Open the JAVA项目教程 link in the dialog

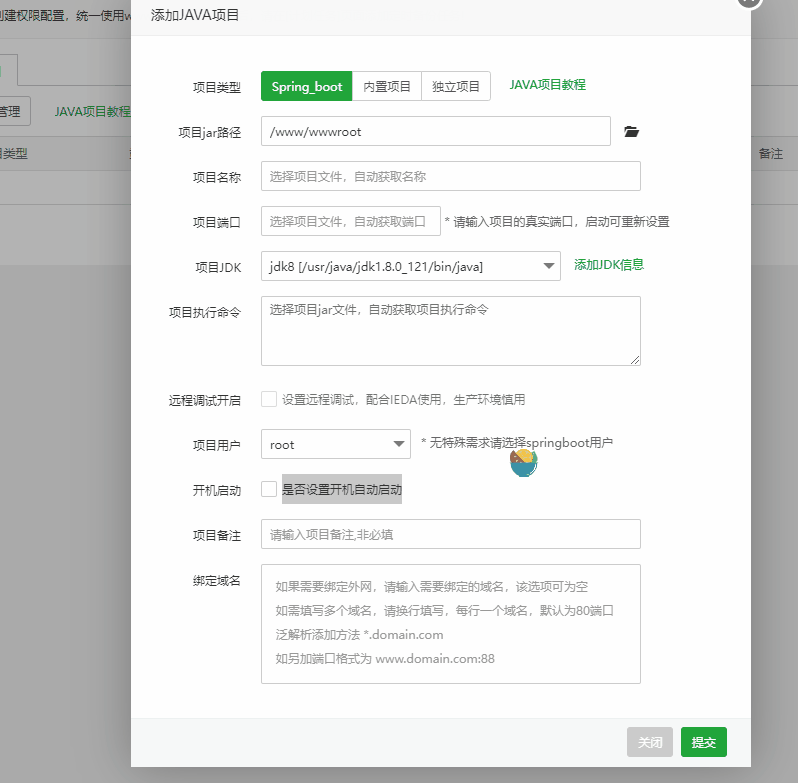coord(547,85)
